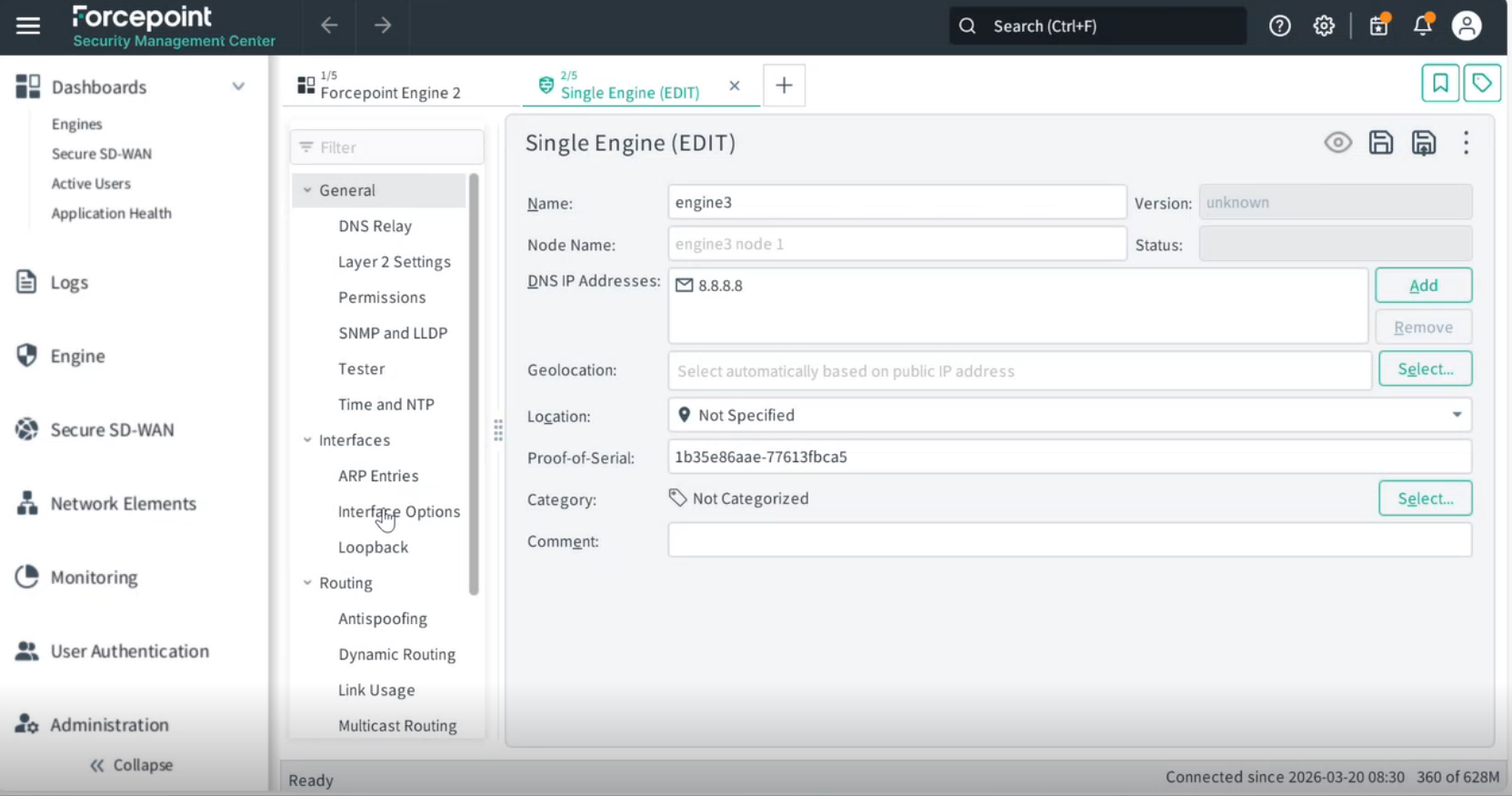Open the help question mark icon

1280,26
